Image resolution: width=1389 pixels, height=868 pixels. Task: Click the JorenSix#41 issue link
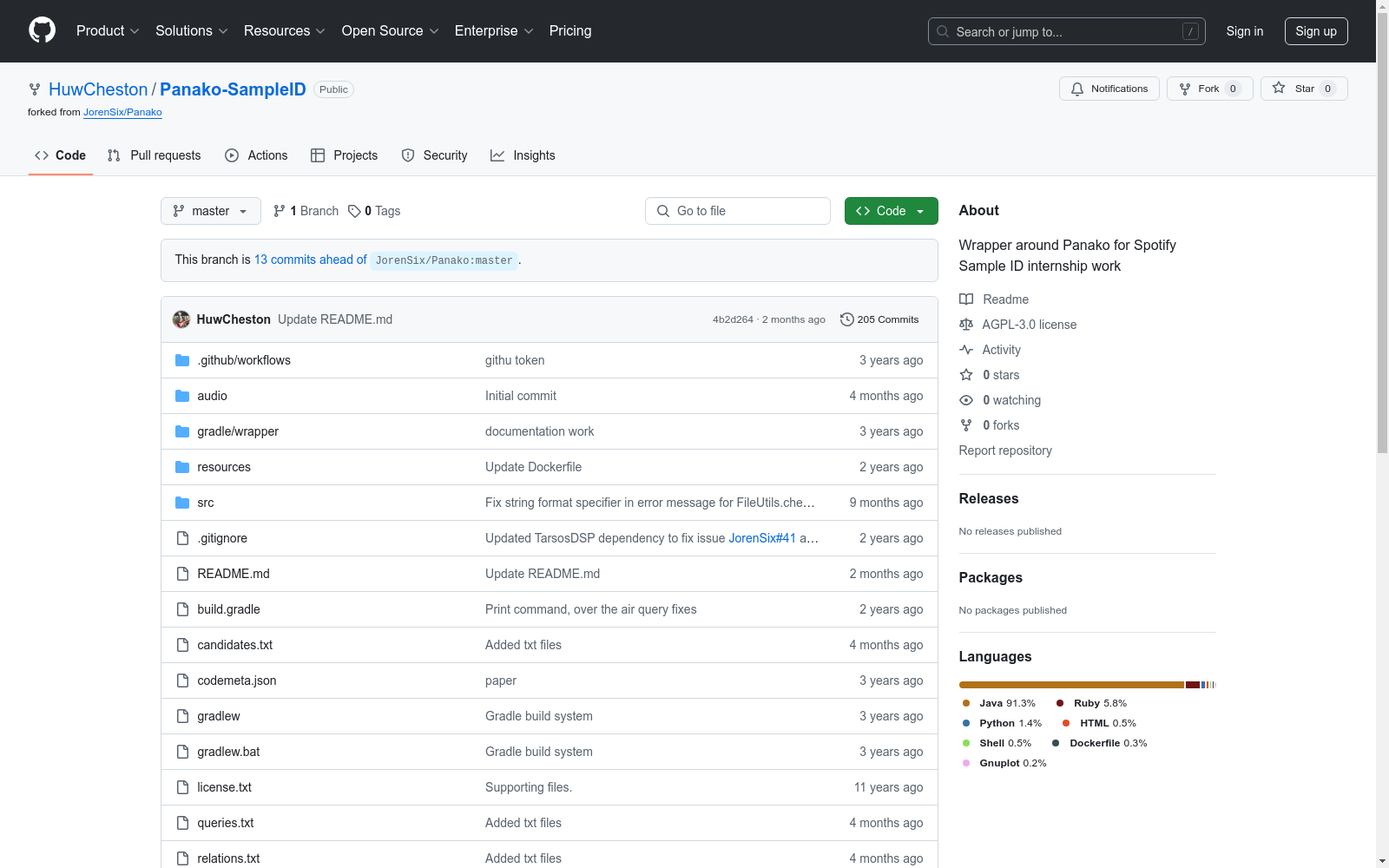[x=762, y=538]
